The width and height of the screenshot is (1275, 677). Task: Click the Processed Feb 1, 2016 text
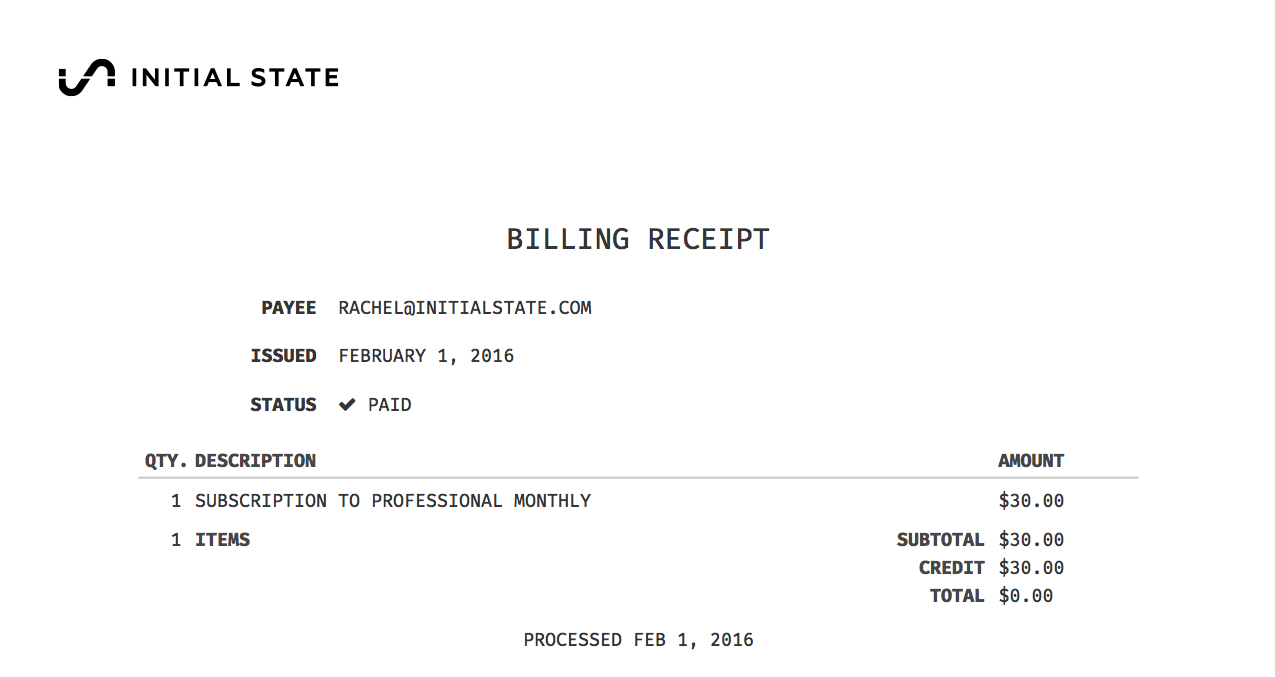638,640
